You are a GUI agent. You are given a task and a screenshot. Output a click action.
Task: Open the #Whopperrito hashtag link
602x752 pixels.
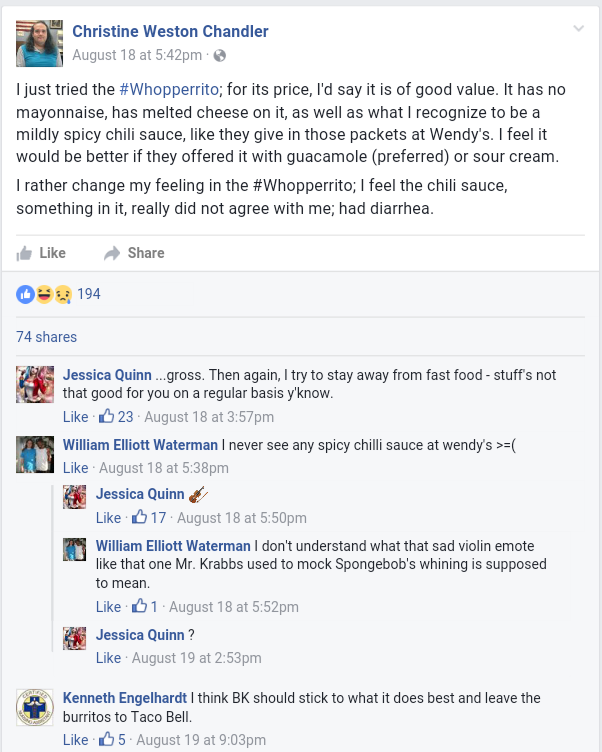point(169,89)
